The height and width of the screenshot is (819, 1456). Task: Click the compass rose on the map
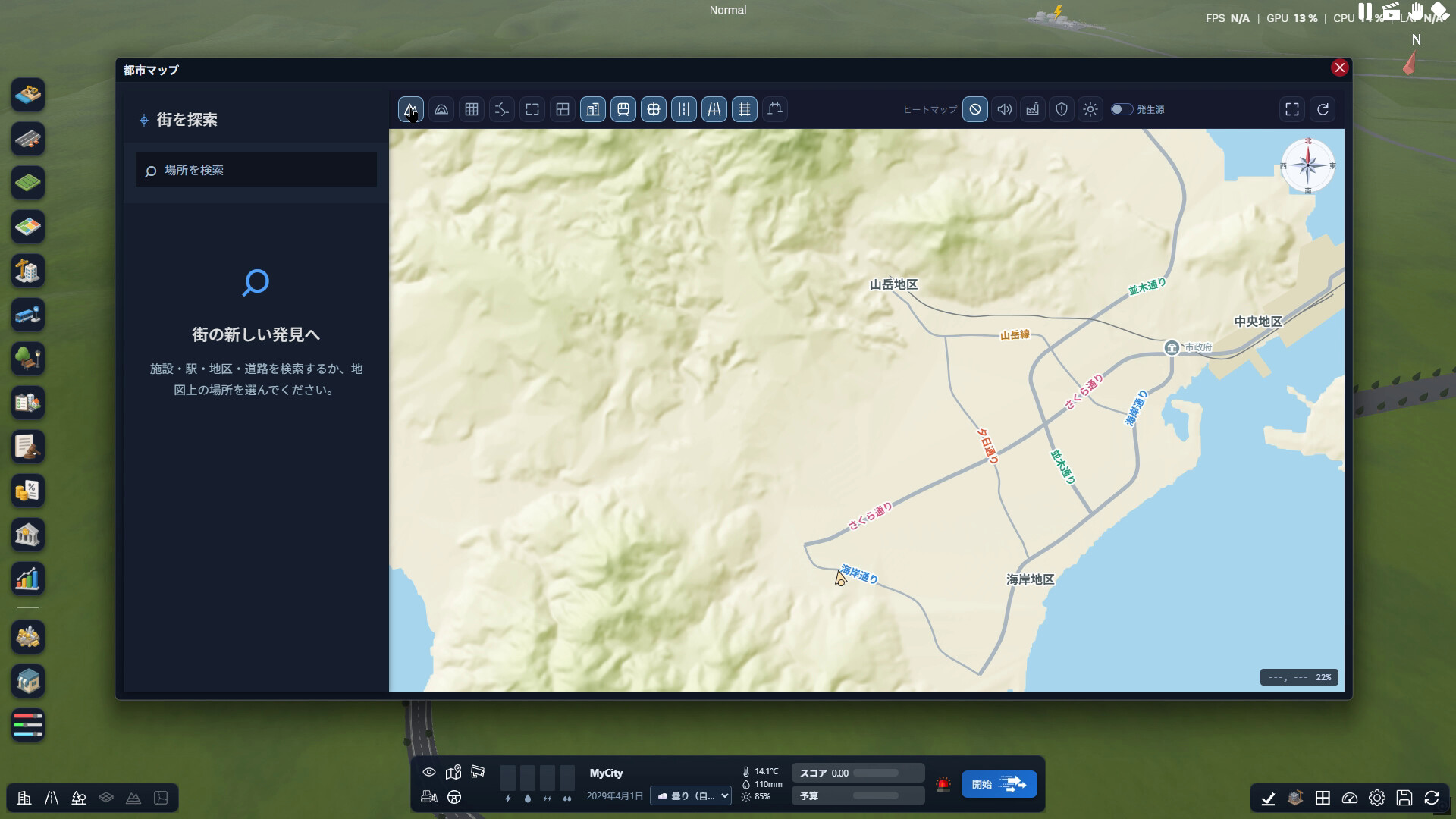coord(1307,165)
